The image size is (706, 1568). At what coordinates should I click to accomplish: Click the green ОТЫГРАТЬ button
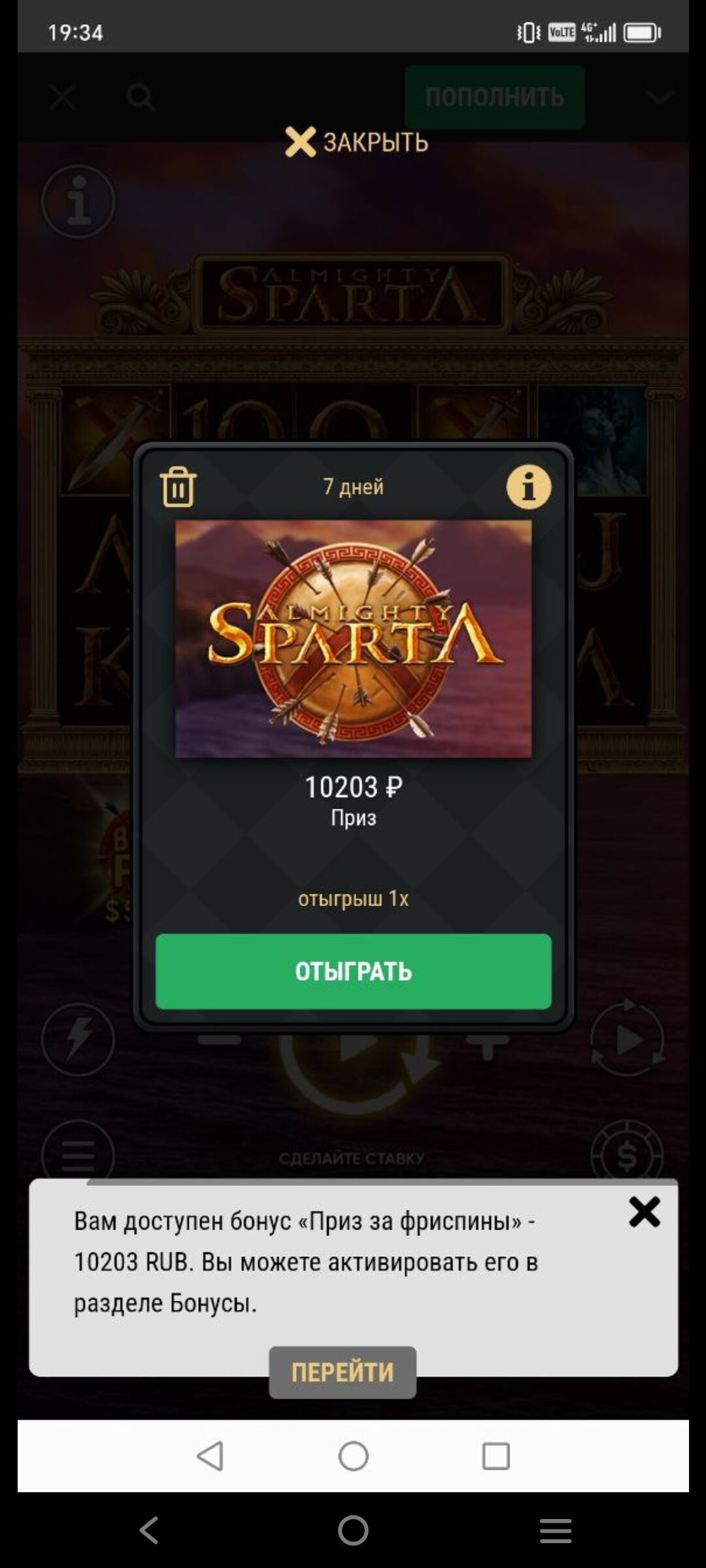(353, 972)
